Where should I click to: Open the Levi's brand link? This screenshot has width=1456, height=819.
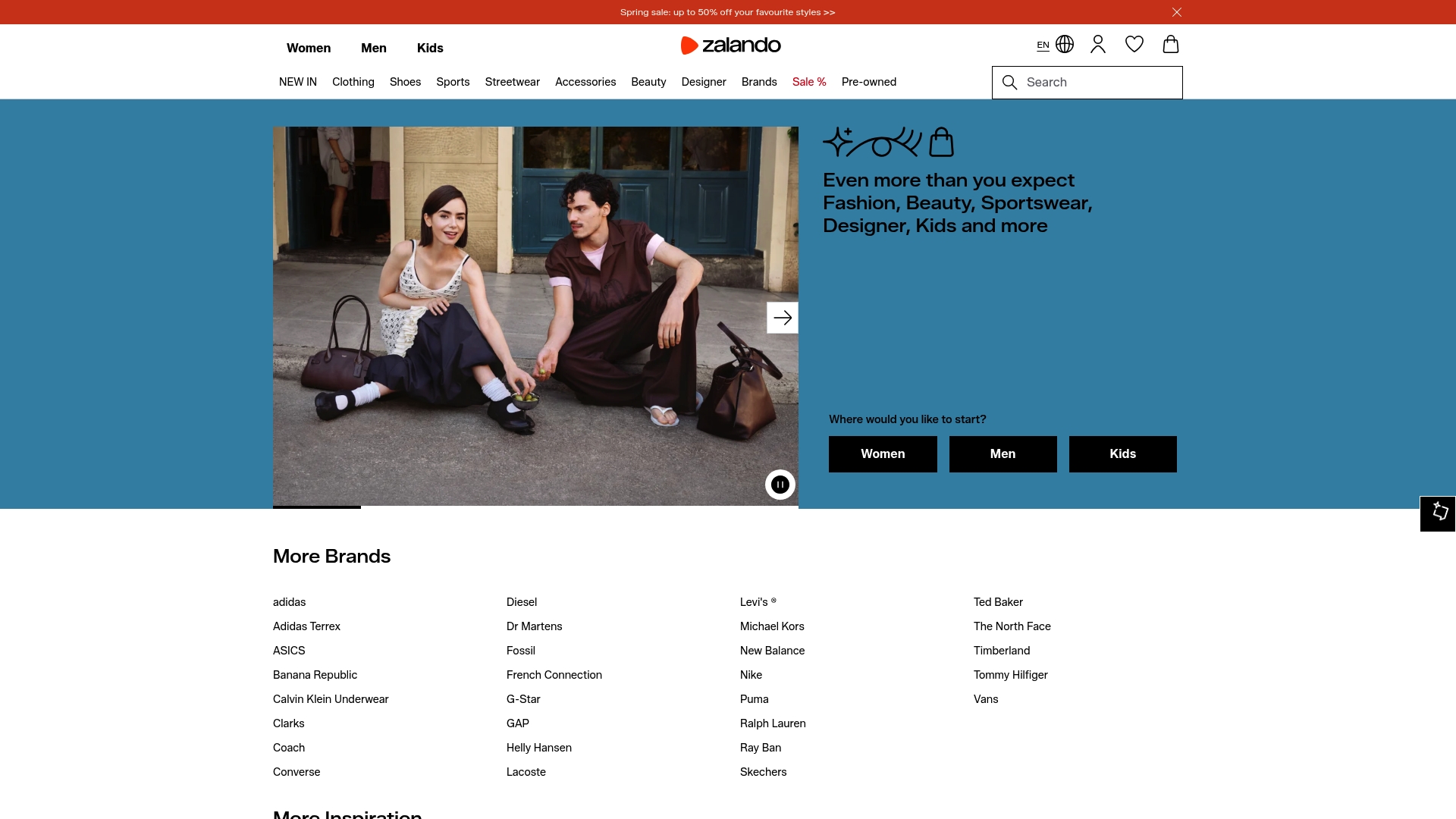[758, 602]
